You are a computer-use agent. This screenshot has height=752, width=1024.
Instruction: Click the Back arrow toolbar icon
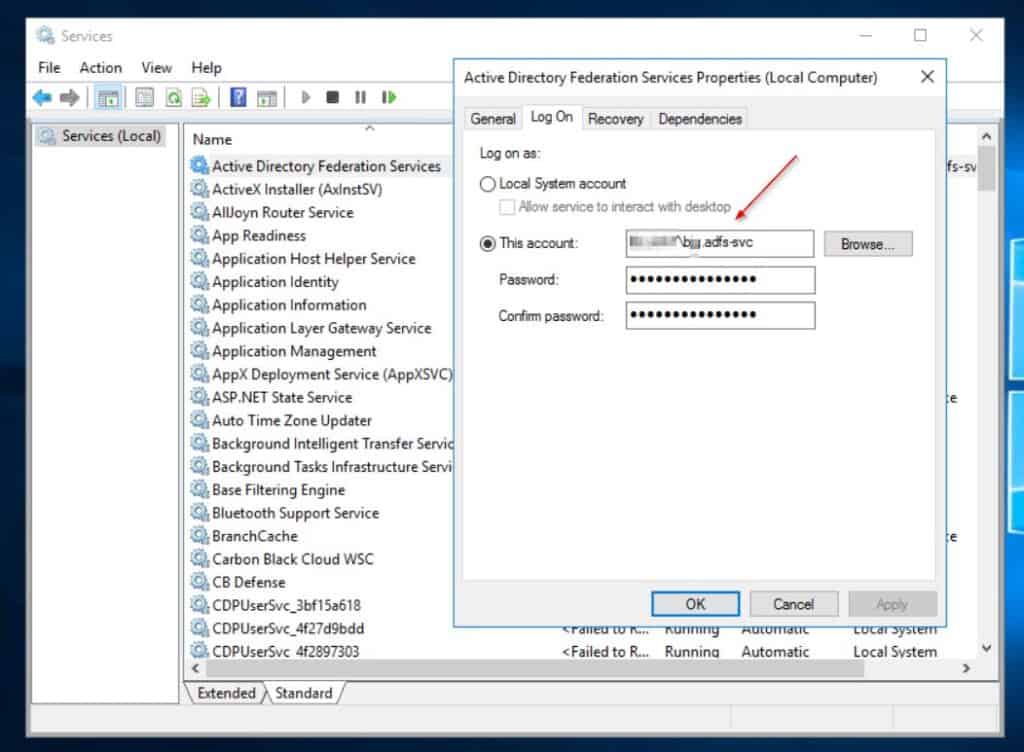click(x=42, y=98)
